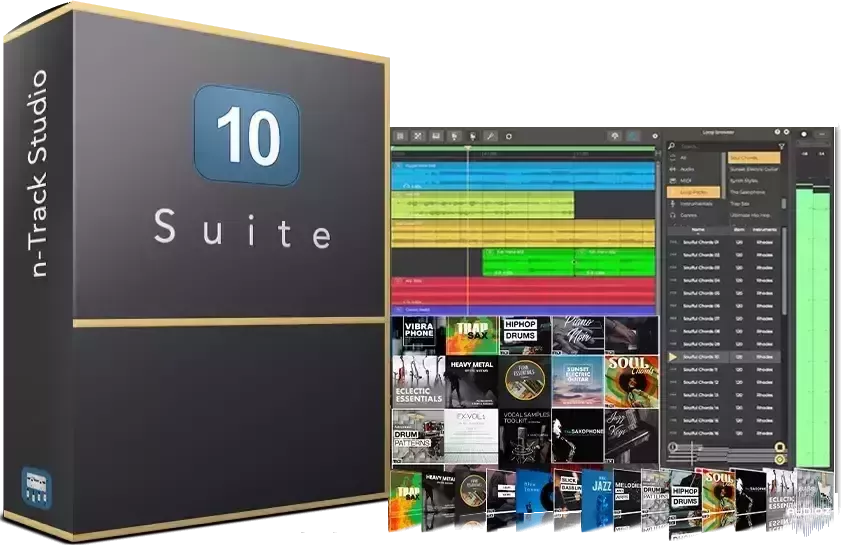
Task: Click the circle loop icon in toolbar
Action: coord(508,137)
